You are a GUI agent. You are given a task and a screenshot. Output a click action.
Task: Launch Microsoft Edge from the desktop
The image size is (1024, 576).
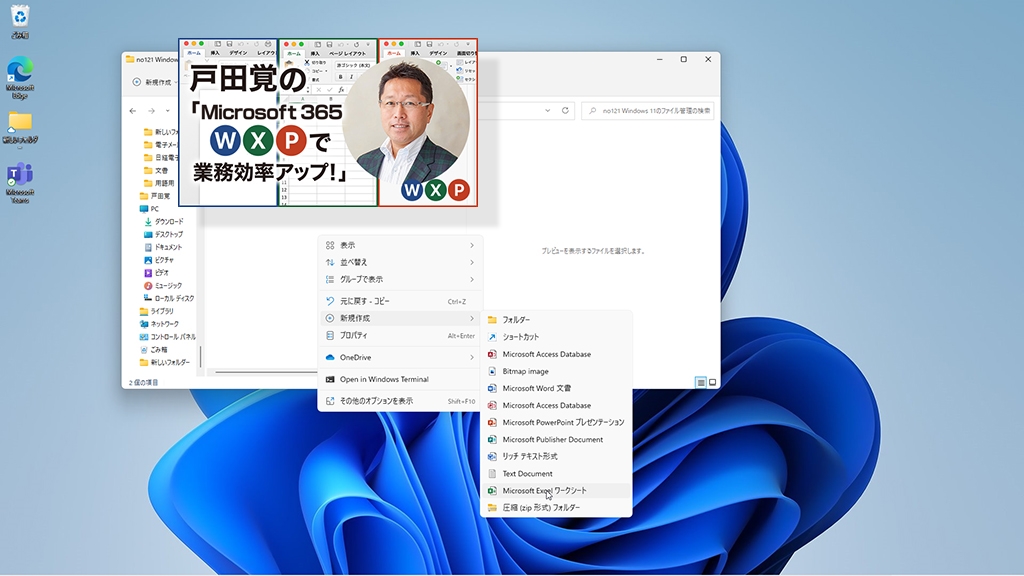pyautogui.click(x=20, y=78)
